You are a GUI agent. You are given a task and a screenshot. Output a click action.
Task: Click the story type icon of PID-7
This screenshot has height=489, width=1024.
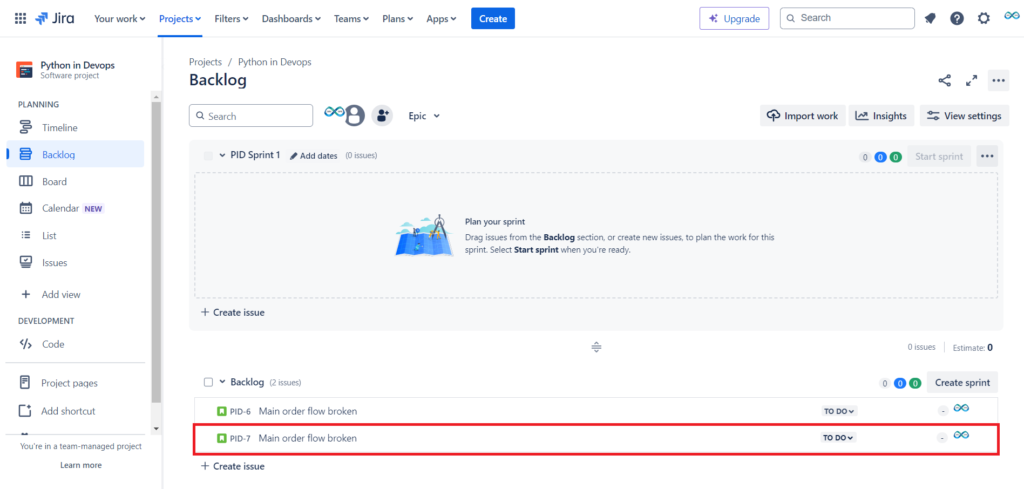click(221, 438)
